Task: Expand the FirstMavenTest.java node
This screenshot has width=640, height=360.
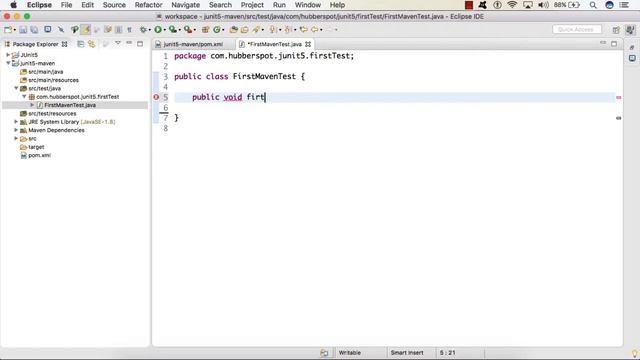Action: coord(32,105)
